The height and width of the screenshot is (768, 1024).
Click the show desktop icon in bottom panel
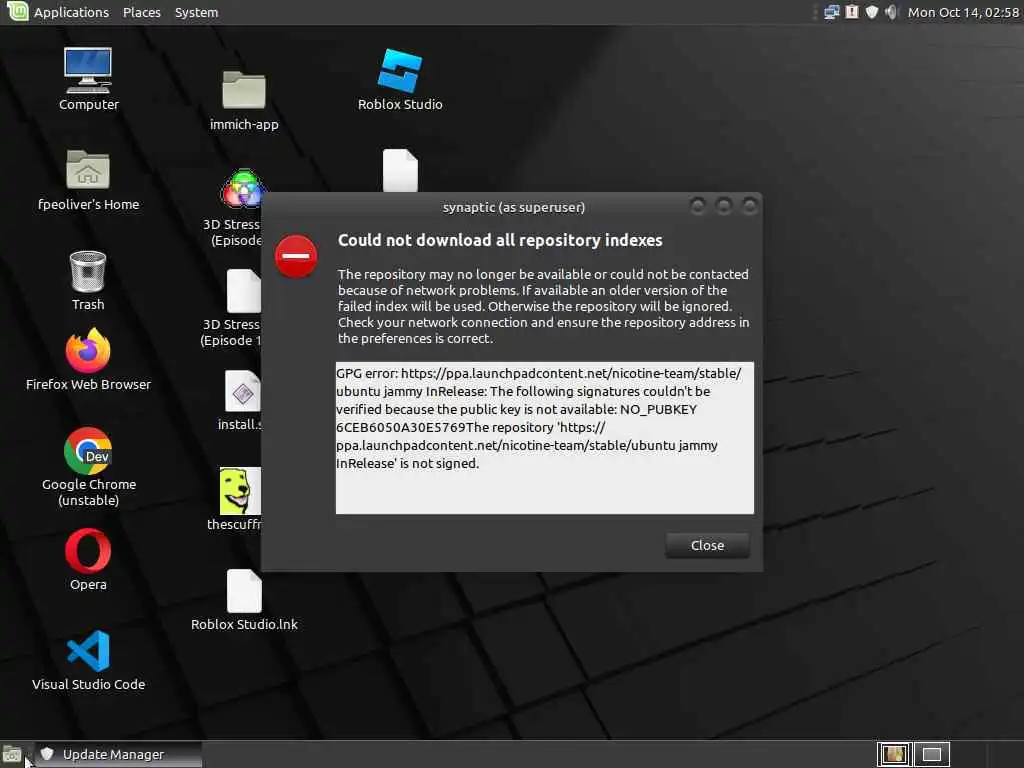click(12, 754)
